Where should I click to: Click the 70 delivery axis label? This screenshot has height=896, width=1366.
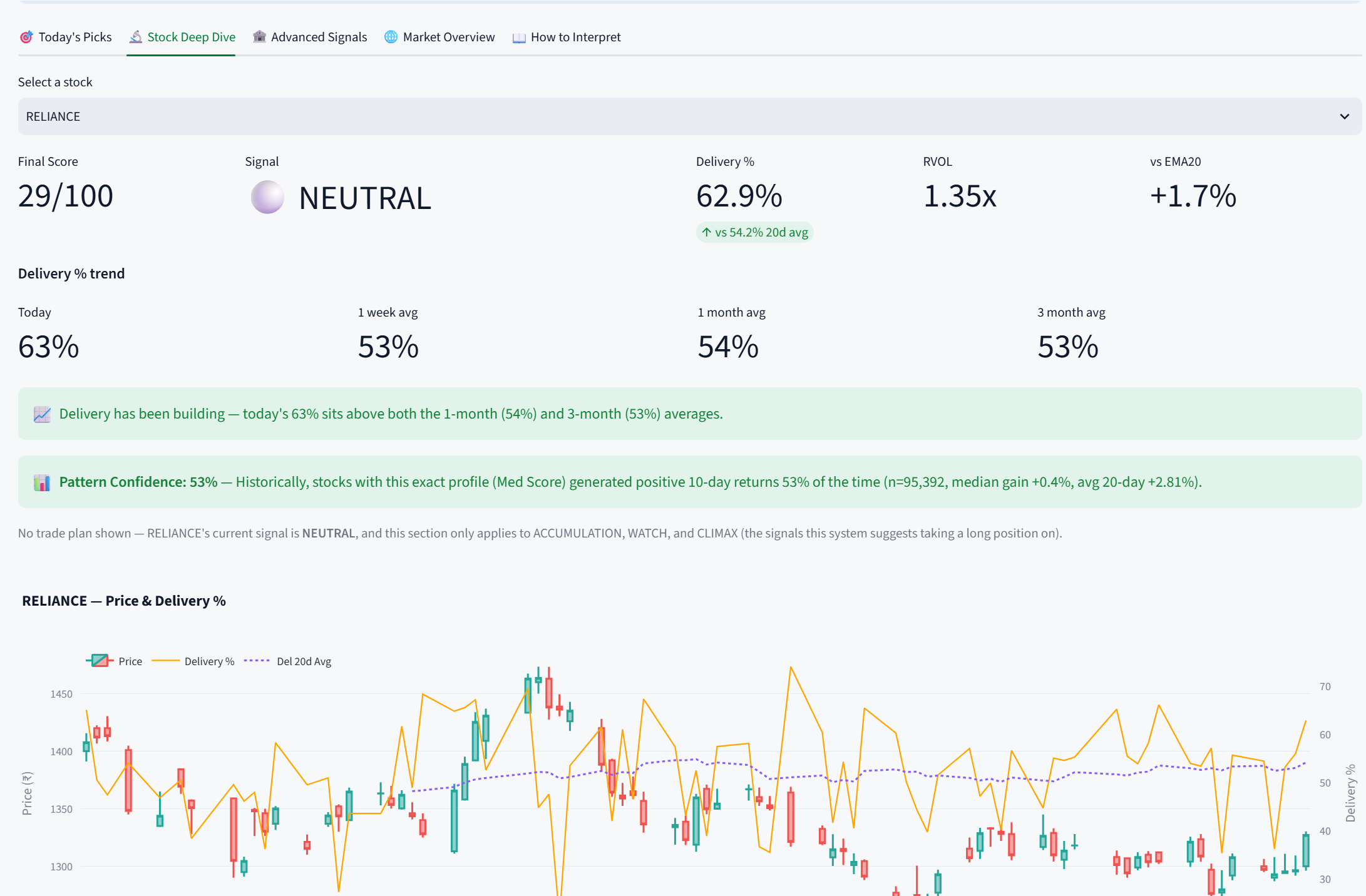tap(1325, 686)
